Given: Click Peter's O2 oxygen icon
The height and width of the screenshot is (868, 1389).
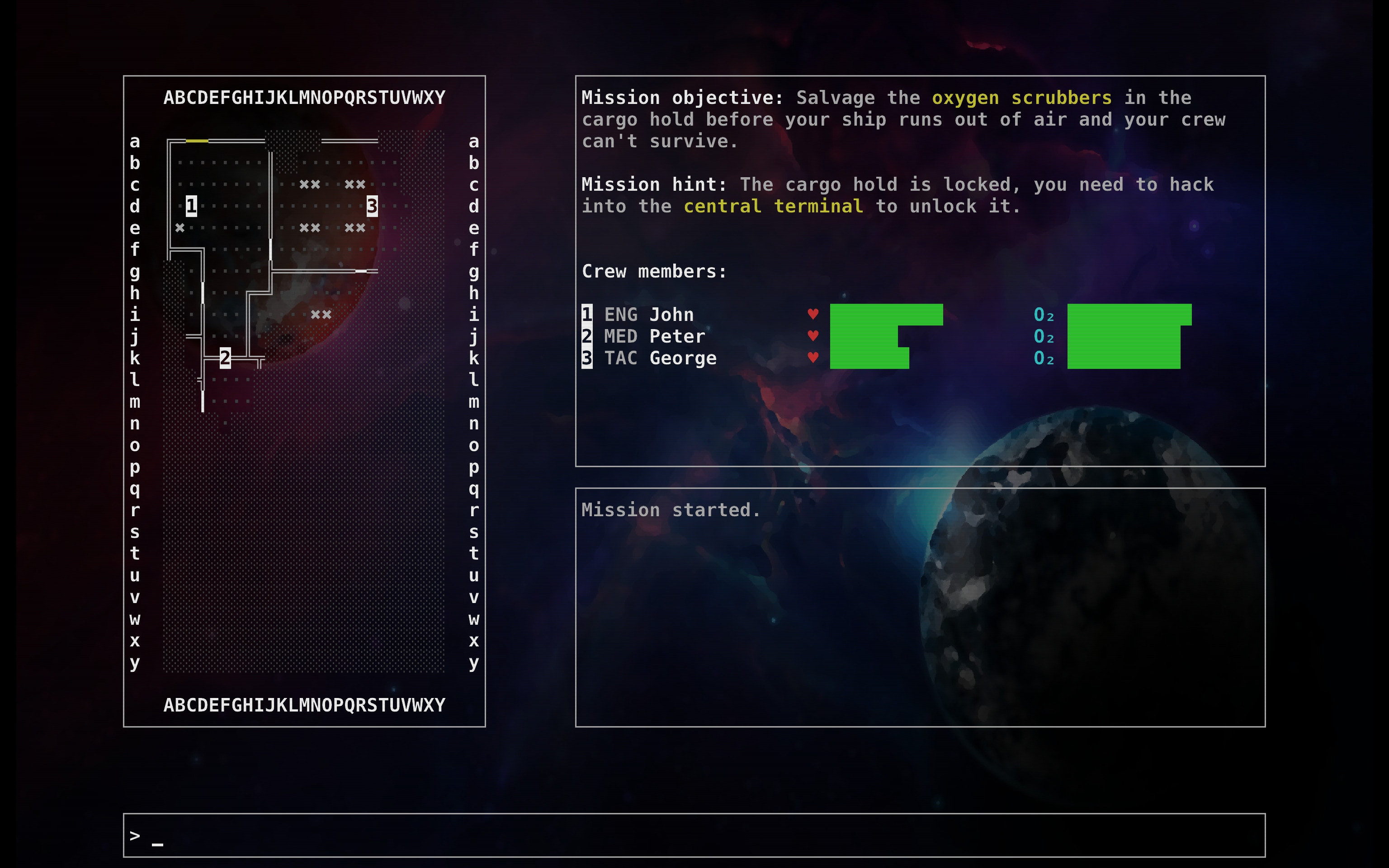Looking at the screenshot, I should click(1044, 336).
